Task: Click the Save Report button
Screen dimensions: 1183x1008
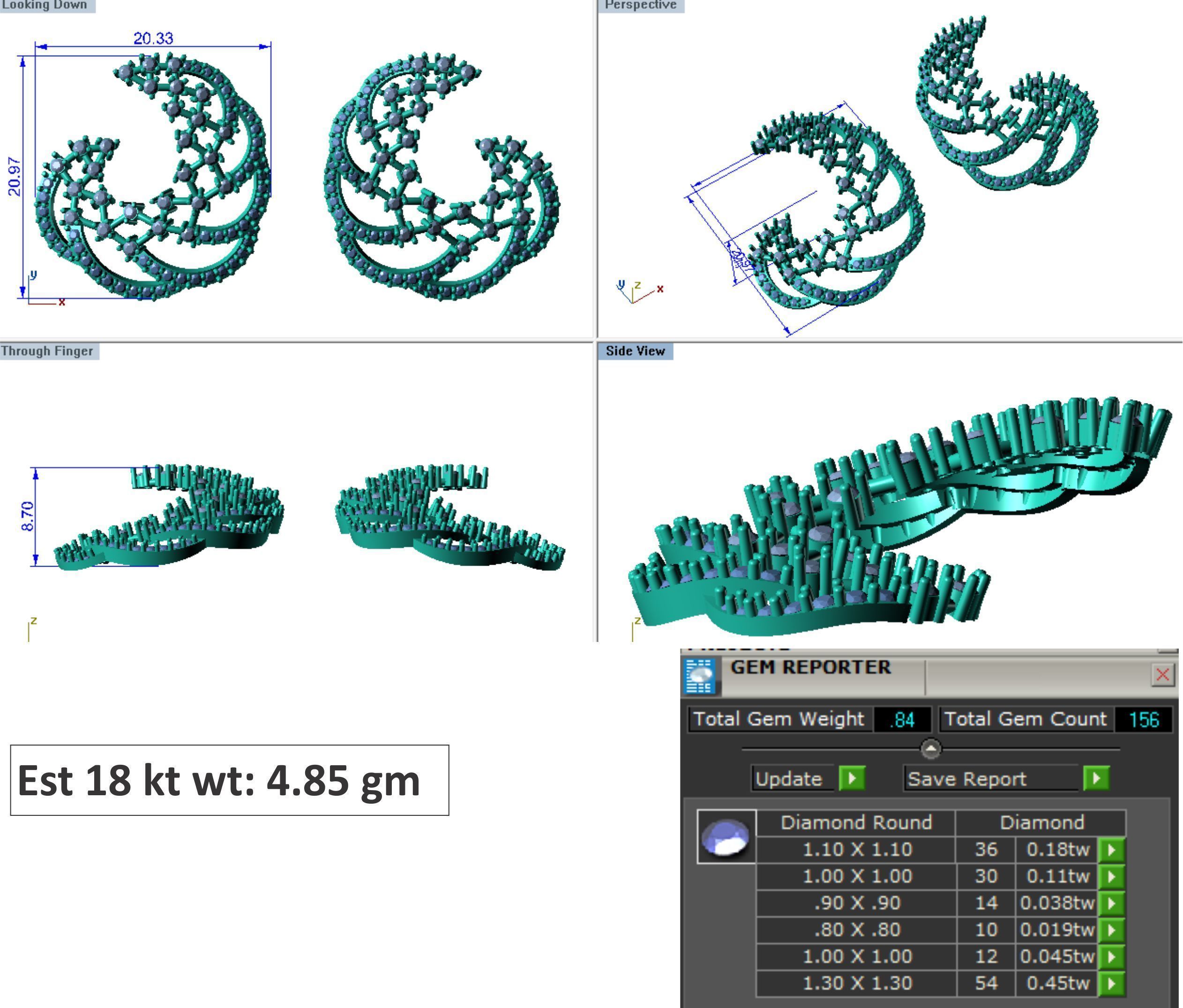Action: pos(992,778)
